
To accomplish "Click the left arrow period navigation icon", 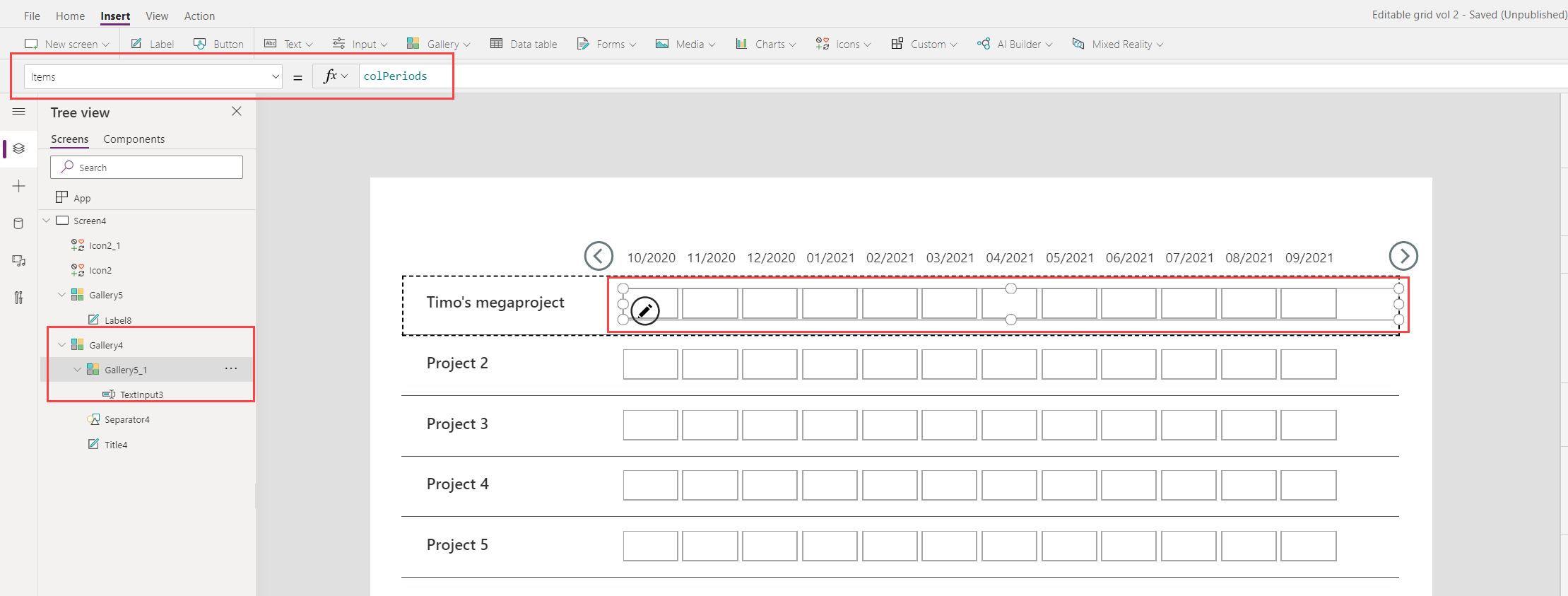I will tap(599, 256).
